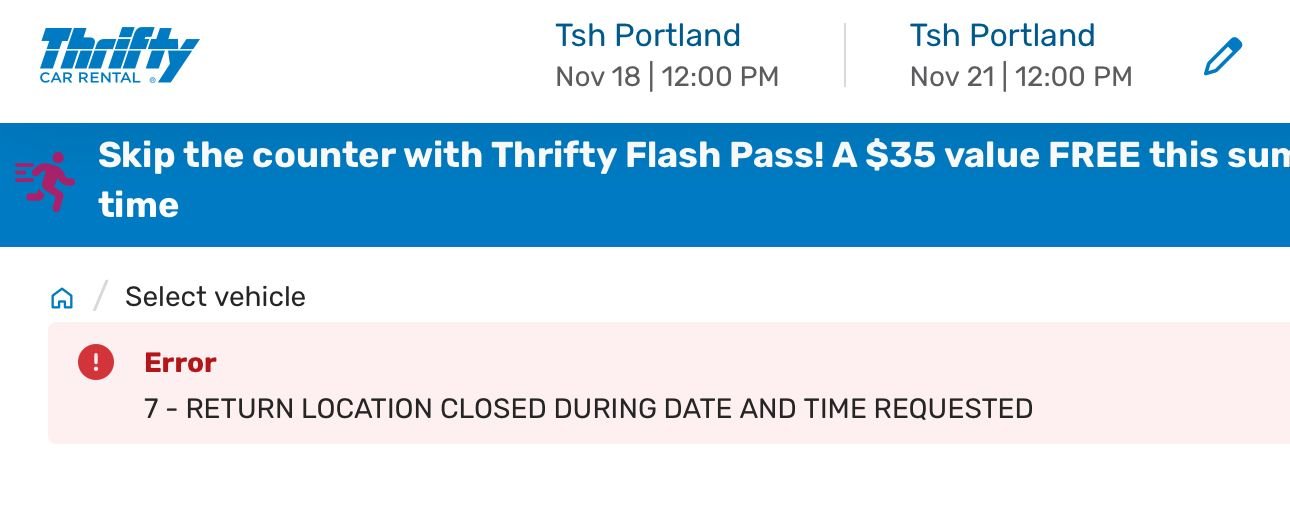Click the pickup time next to Nov 18

pyautogui.click(x=720, y=77)
